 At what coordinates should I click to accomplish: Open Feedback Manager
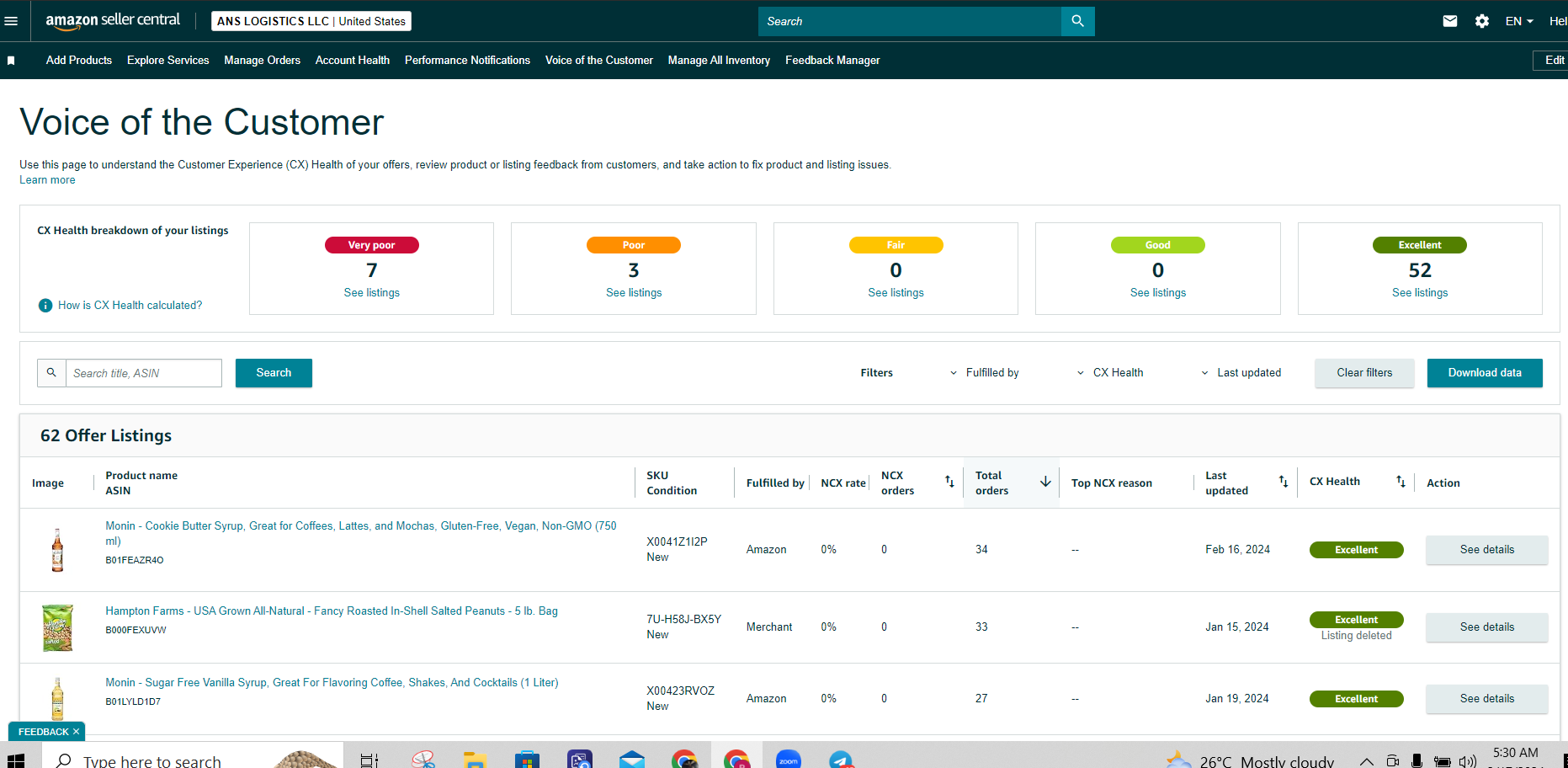(x=832, y=61)
